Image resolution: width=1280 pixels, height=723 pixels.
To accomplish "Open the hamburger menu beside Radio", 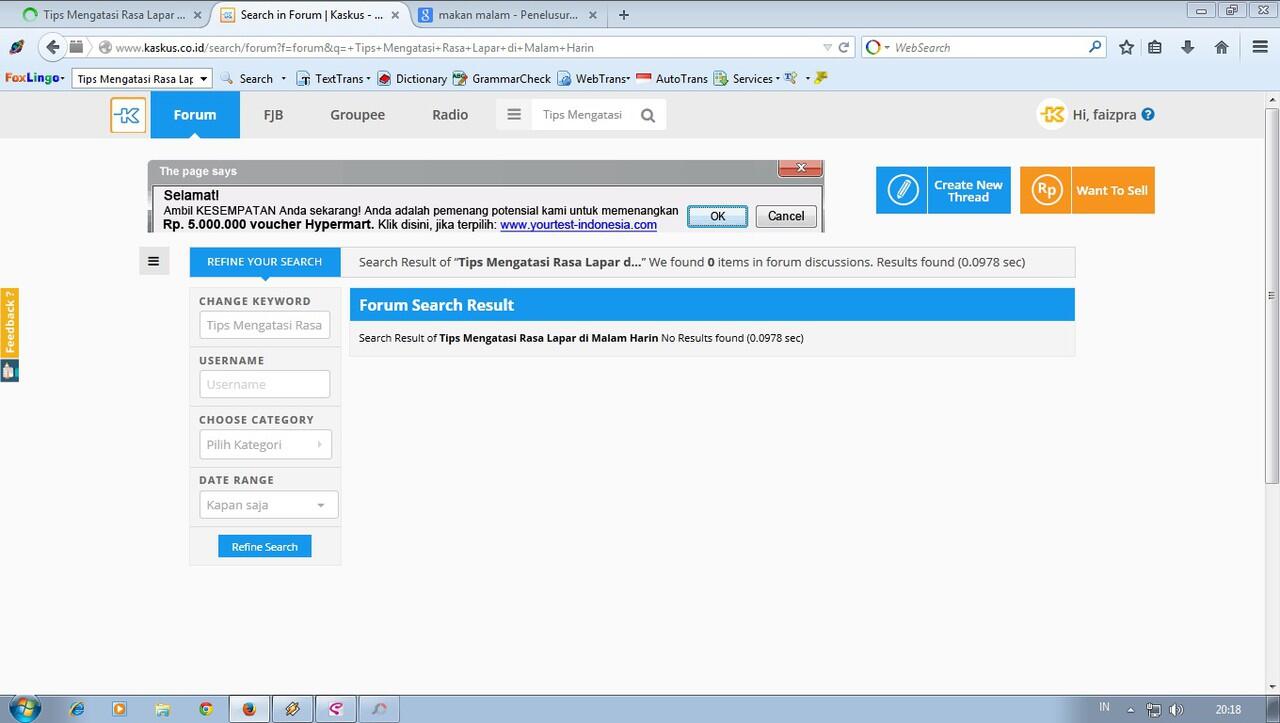I will [x=514, y=115].
